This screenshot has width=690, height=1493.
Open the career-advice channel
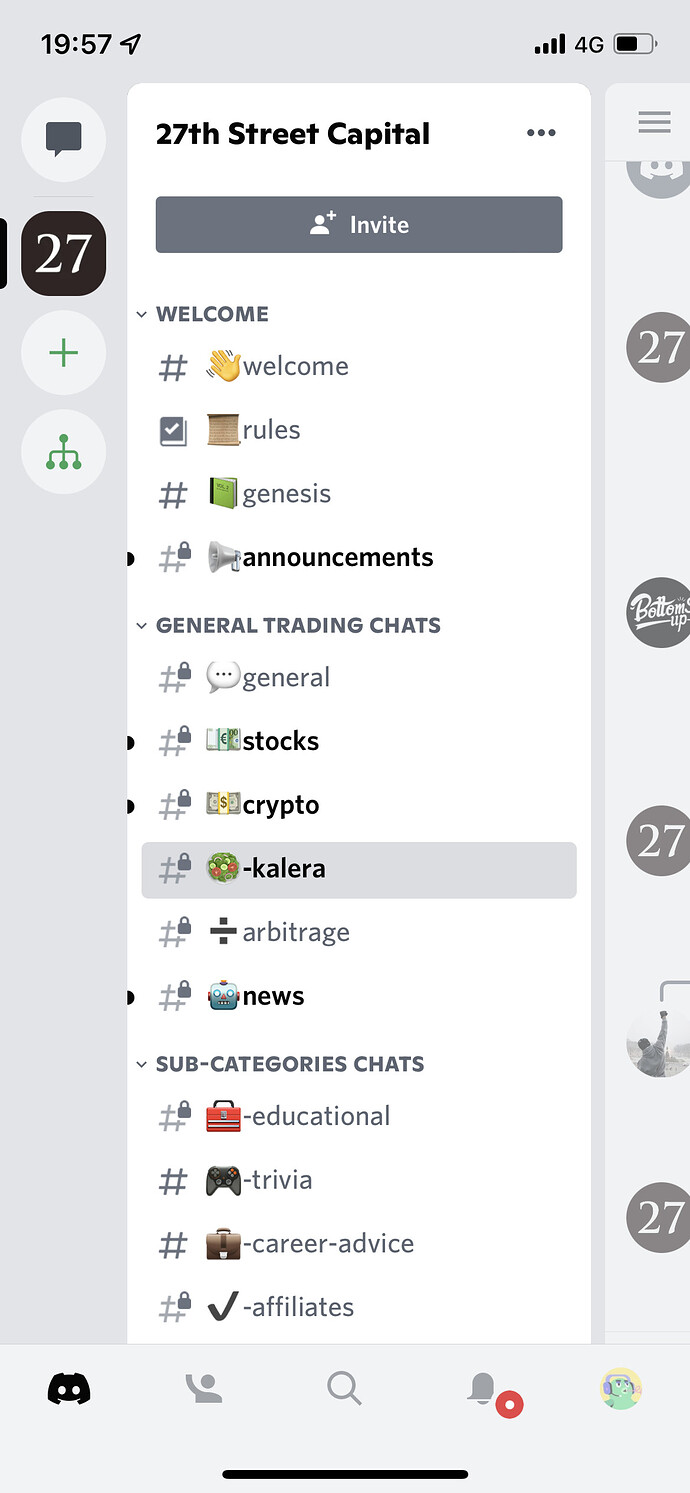point(359,1243)
